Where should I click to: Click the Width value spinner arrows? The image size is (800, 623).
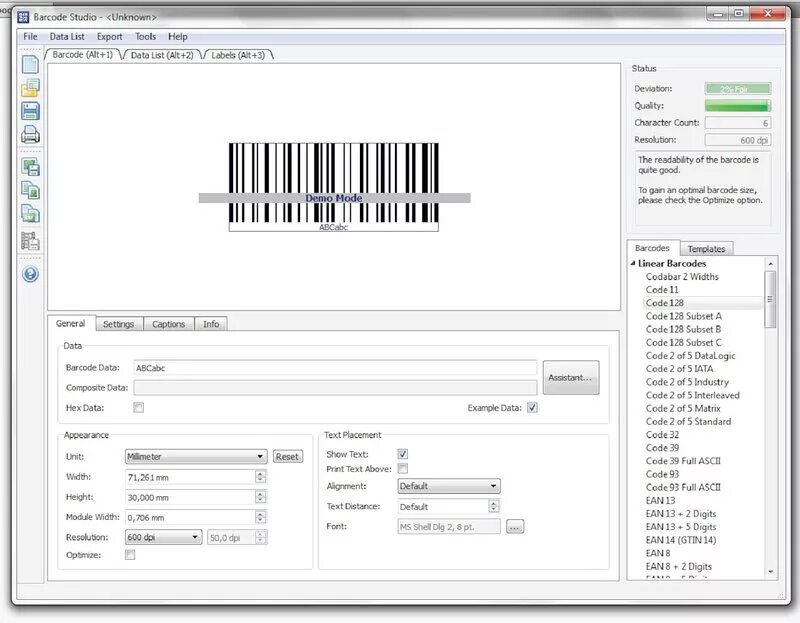point(261,477)
